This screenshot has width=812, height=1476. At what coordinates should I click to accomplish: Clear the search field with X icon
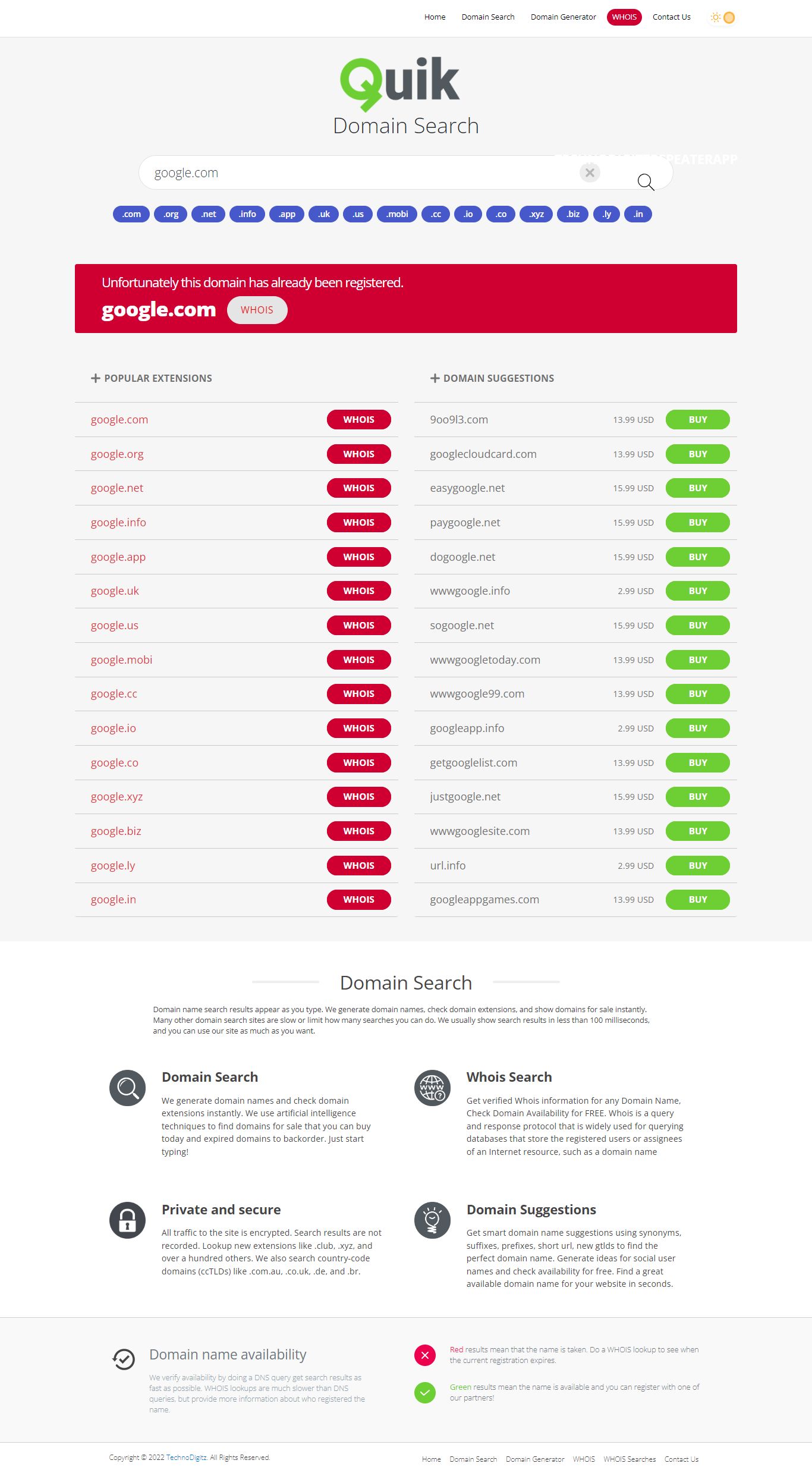[590, 173]
